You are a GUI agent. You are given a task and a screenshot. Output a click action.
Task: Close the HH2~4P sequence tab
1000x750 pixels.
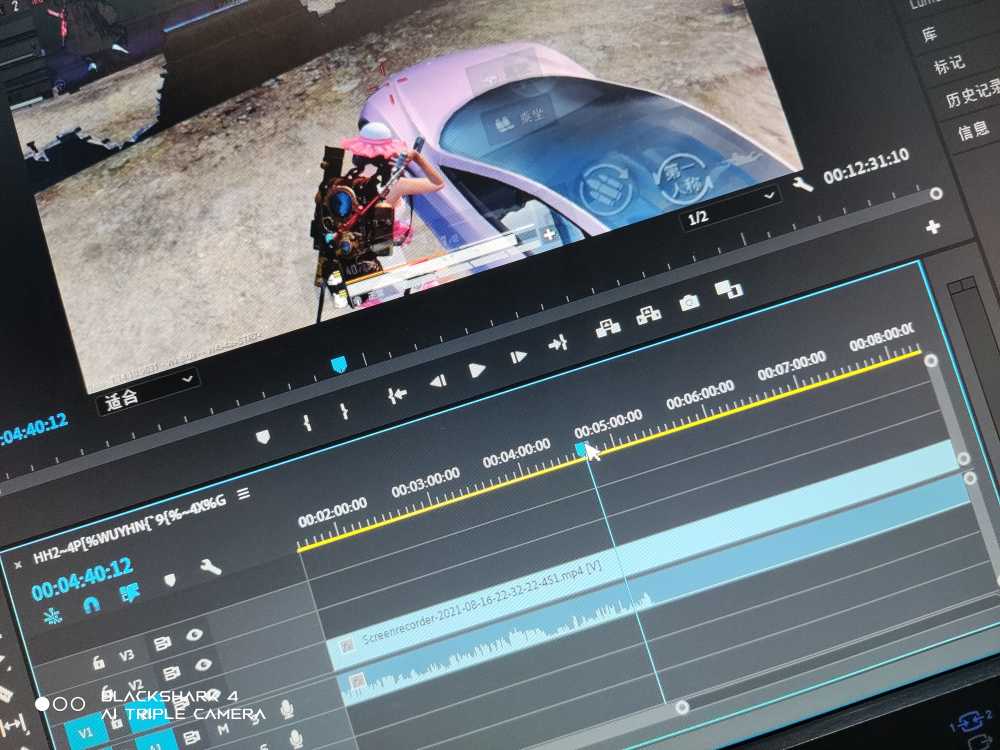(x=18, y=564)
